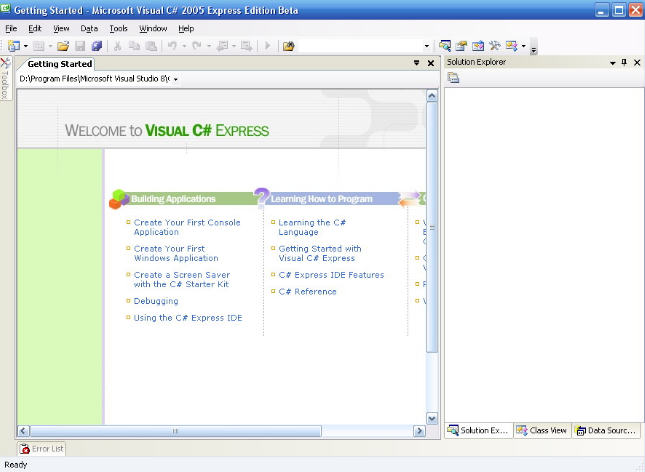Click the Solution Explorer toolbar icon
Image resolution: width=645 pixels, height=472 pixels.
[x=445, y=46]
